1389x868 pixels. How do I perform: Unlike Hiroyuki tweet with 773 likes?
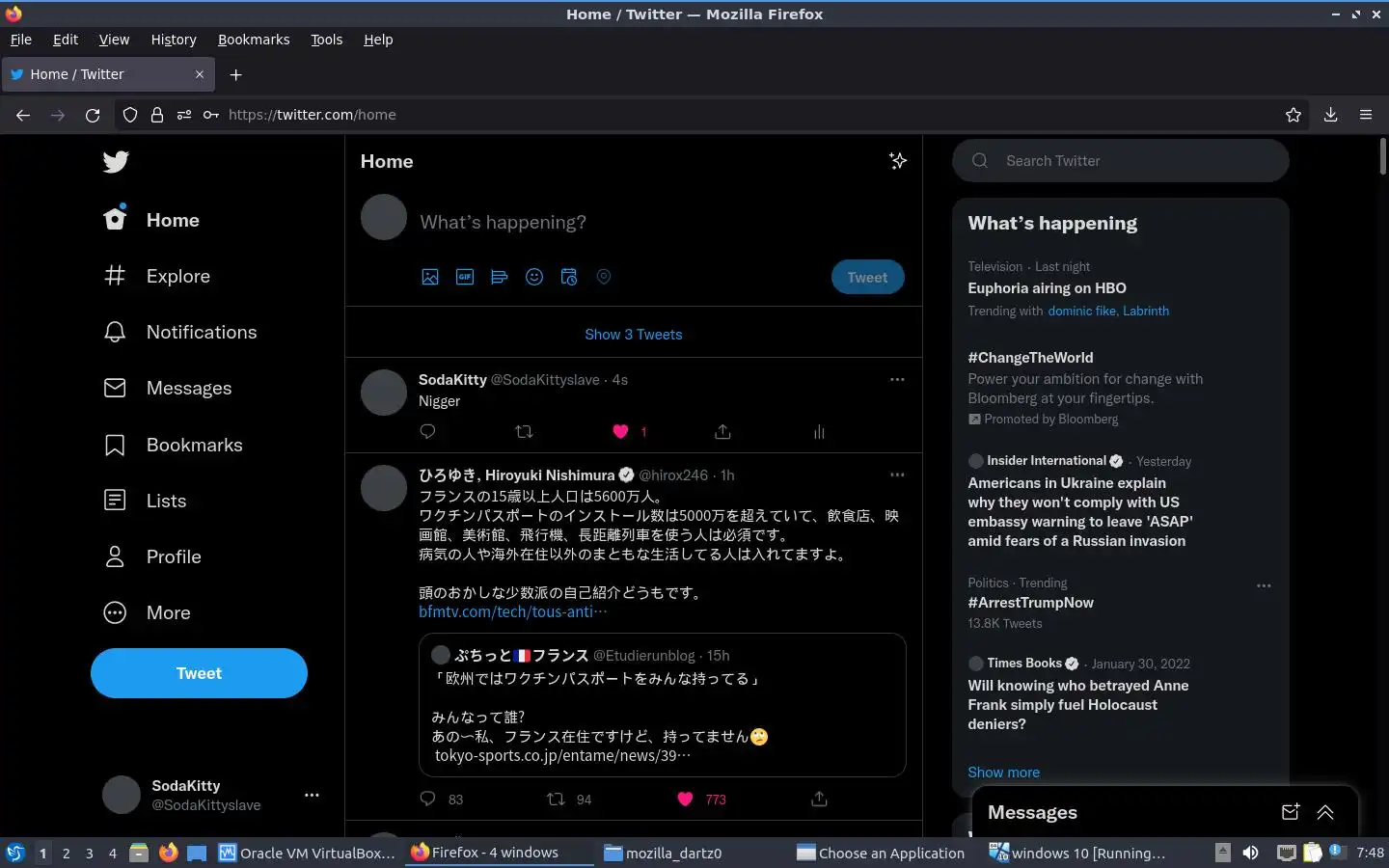(685, 799)
